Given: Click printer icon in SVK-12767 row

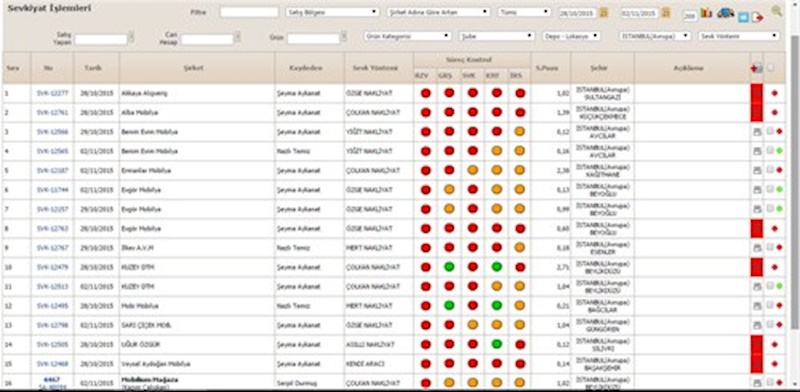Looking at the screenshot, I should (757, 248).
